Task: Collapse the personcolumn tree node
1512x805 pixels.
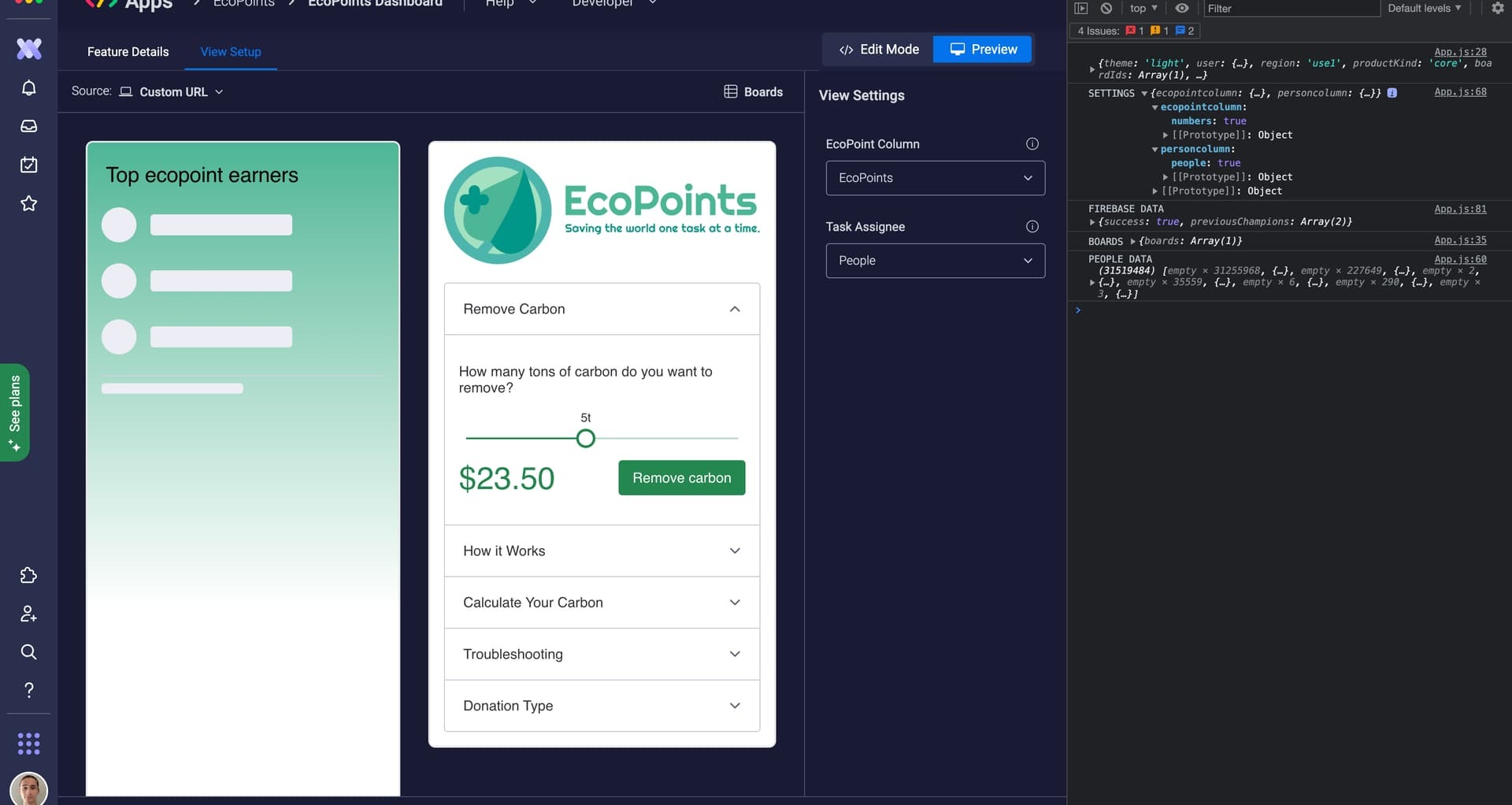Action: click(1155, 149)
